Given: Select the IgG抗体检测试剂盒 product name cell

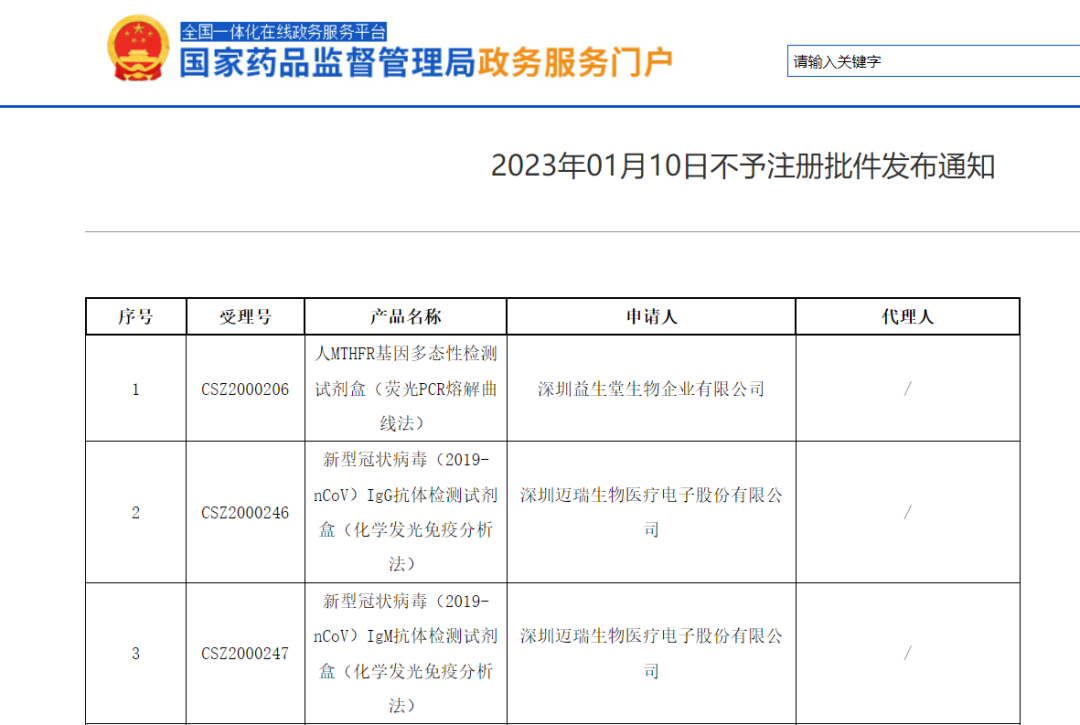Looking at the screenshot, I should pyautogui.click(x=405, y=513).
